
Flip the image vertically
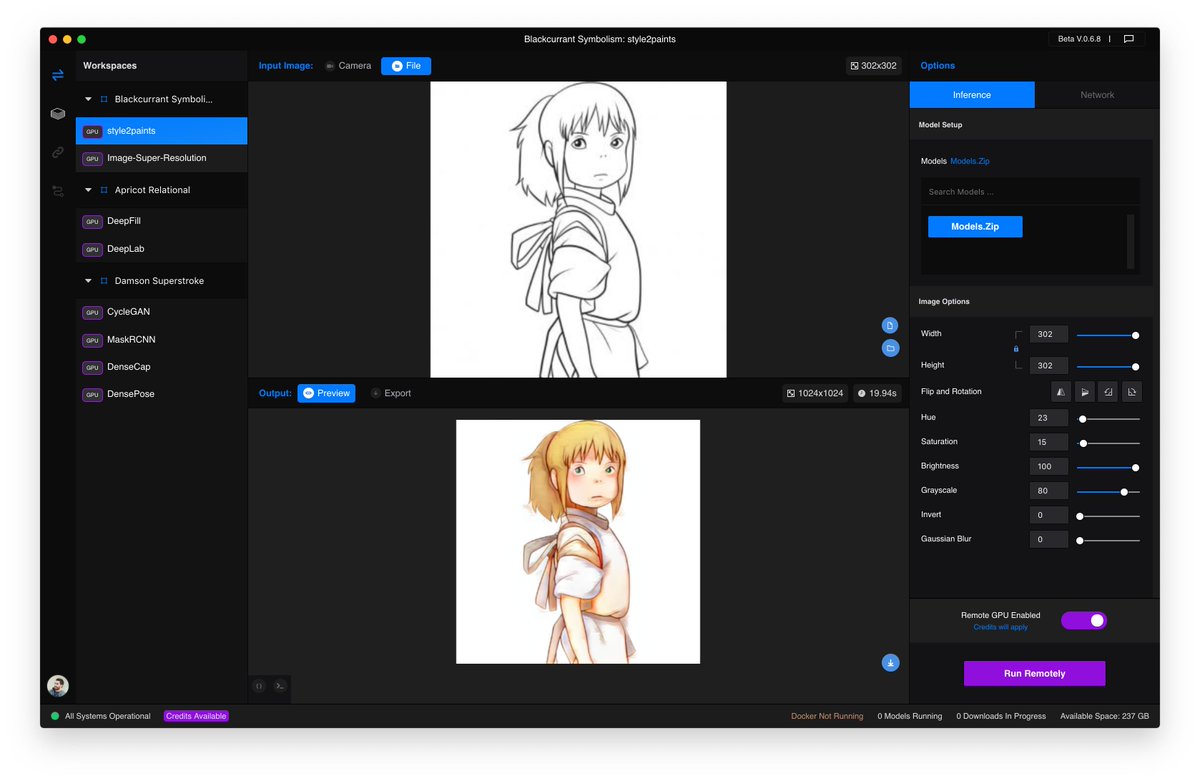tap(1085, 392)
